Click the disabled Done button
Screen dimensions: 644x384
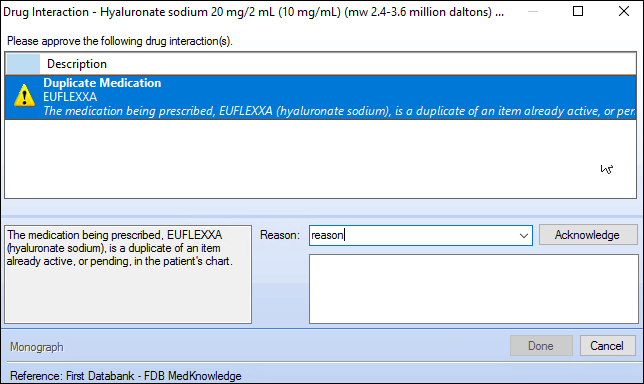(541, 346)
